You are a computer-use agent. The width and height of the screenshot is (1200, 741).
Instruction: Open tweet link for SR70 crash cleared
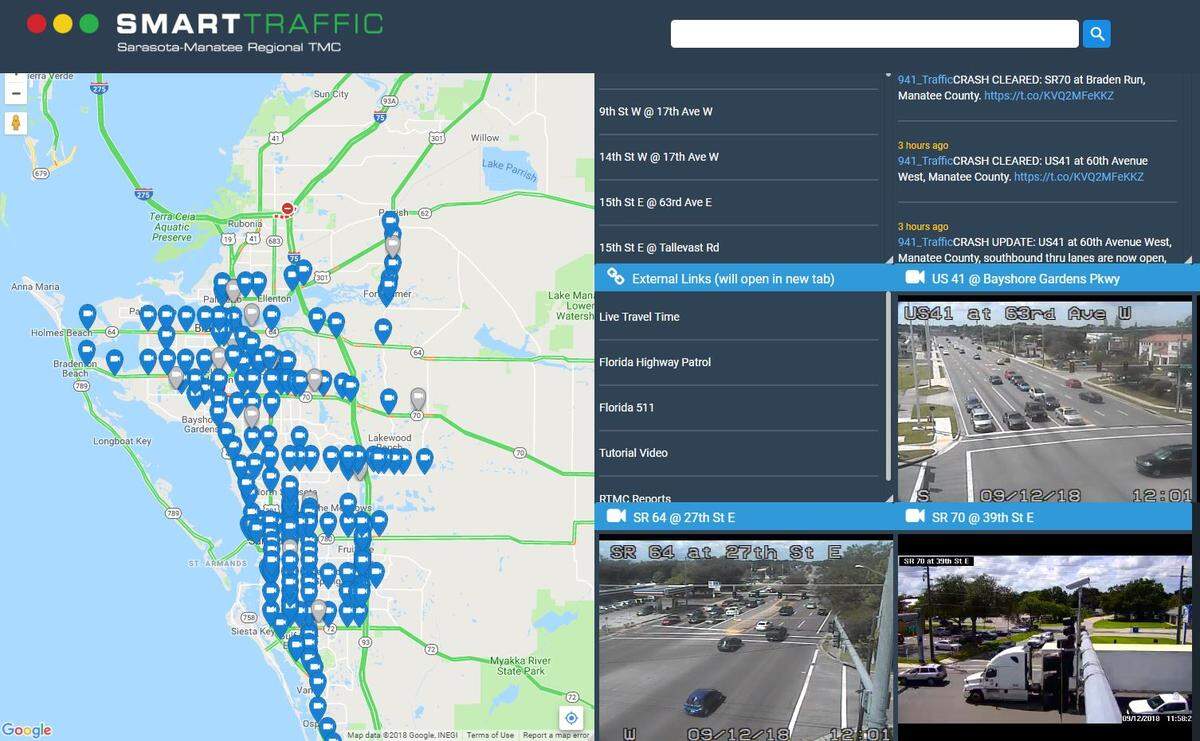[1048, 96]
